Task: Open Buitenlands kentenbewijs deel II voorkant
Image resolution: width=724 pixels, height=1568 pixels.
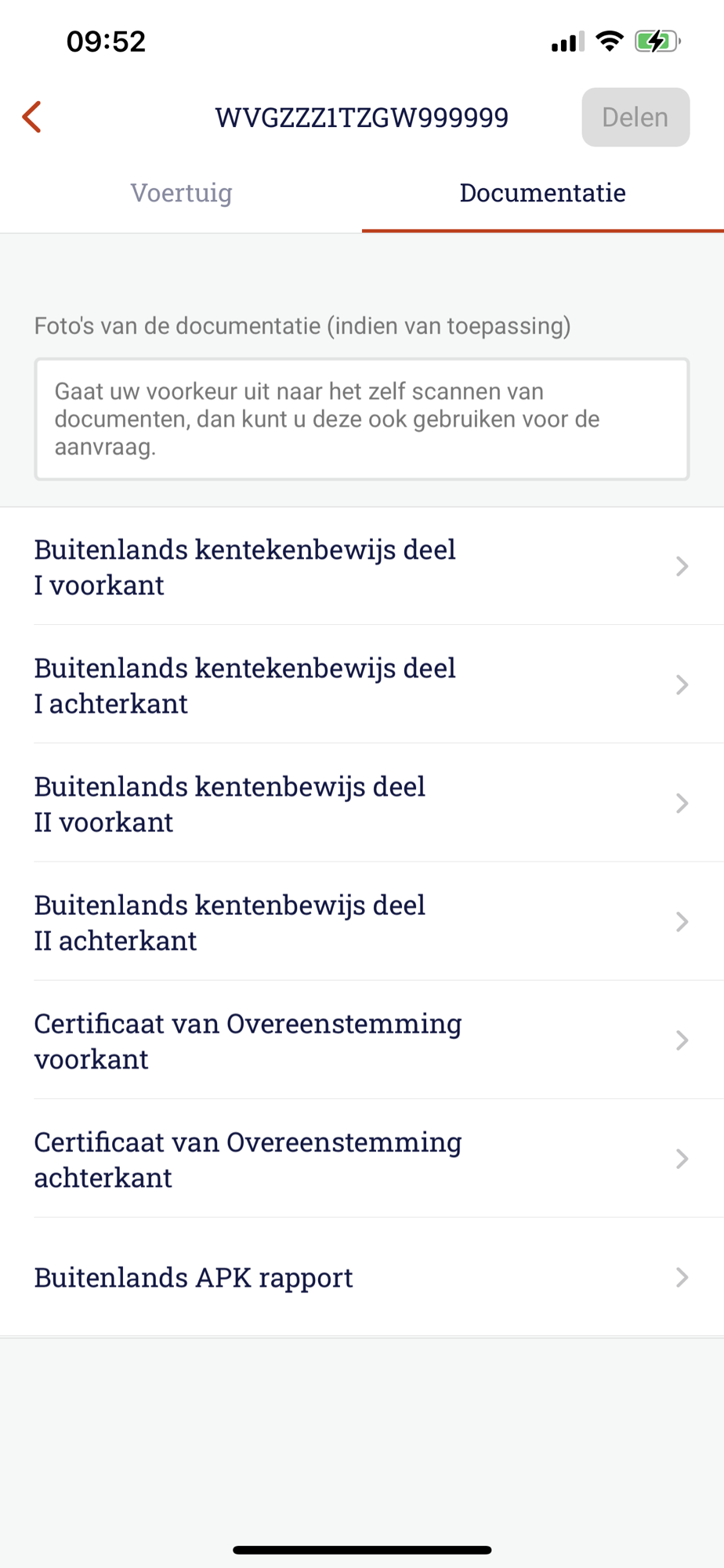Action: (x=230, y=804)
